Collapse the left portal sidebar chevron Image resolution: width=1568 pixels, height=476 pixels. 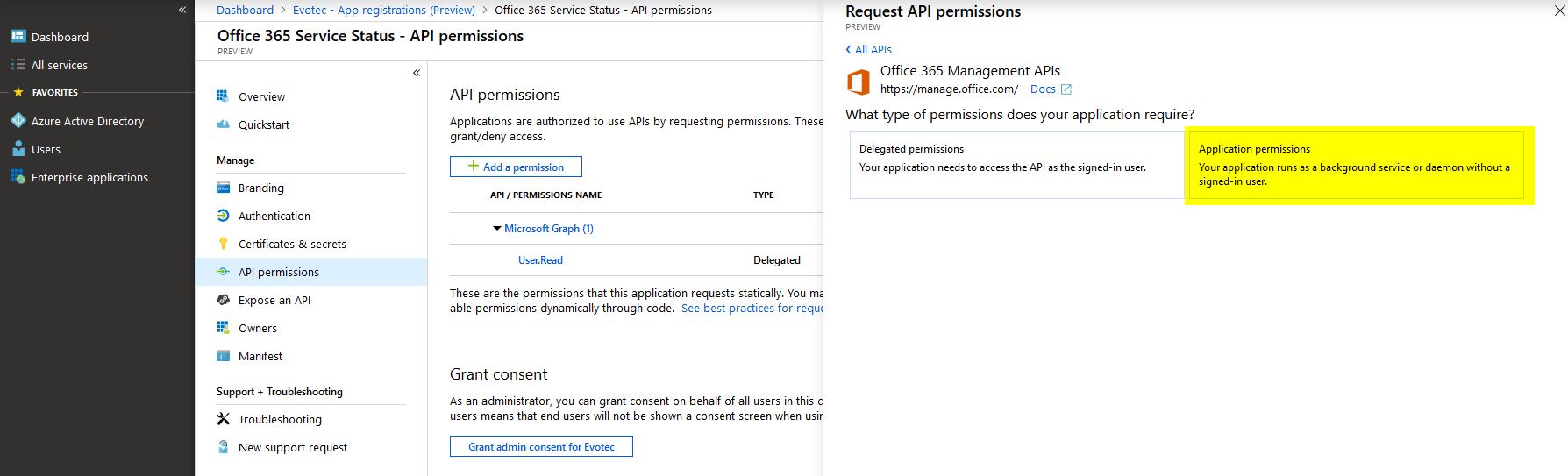(182, 10)
